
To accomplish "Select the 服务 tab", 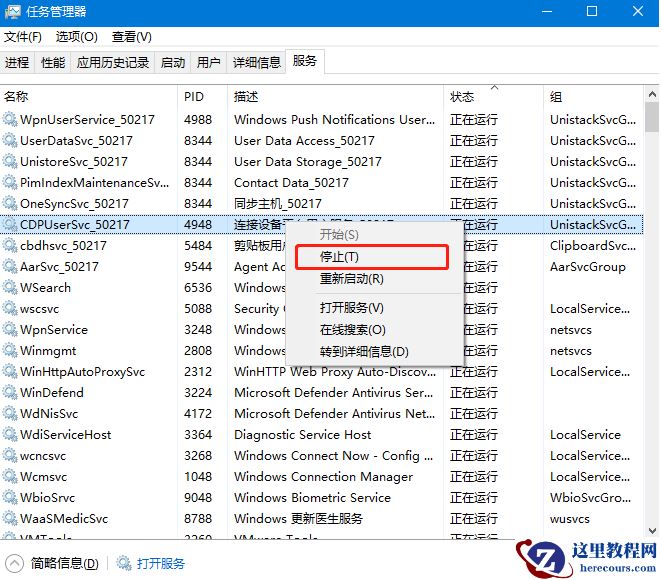I will [305, 61].
